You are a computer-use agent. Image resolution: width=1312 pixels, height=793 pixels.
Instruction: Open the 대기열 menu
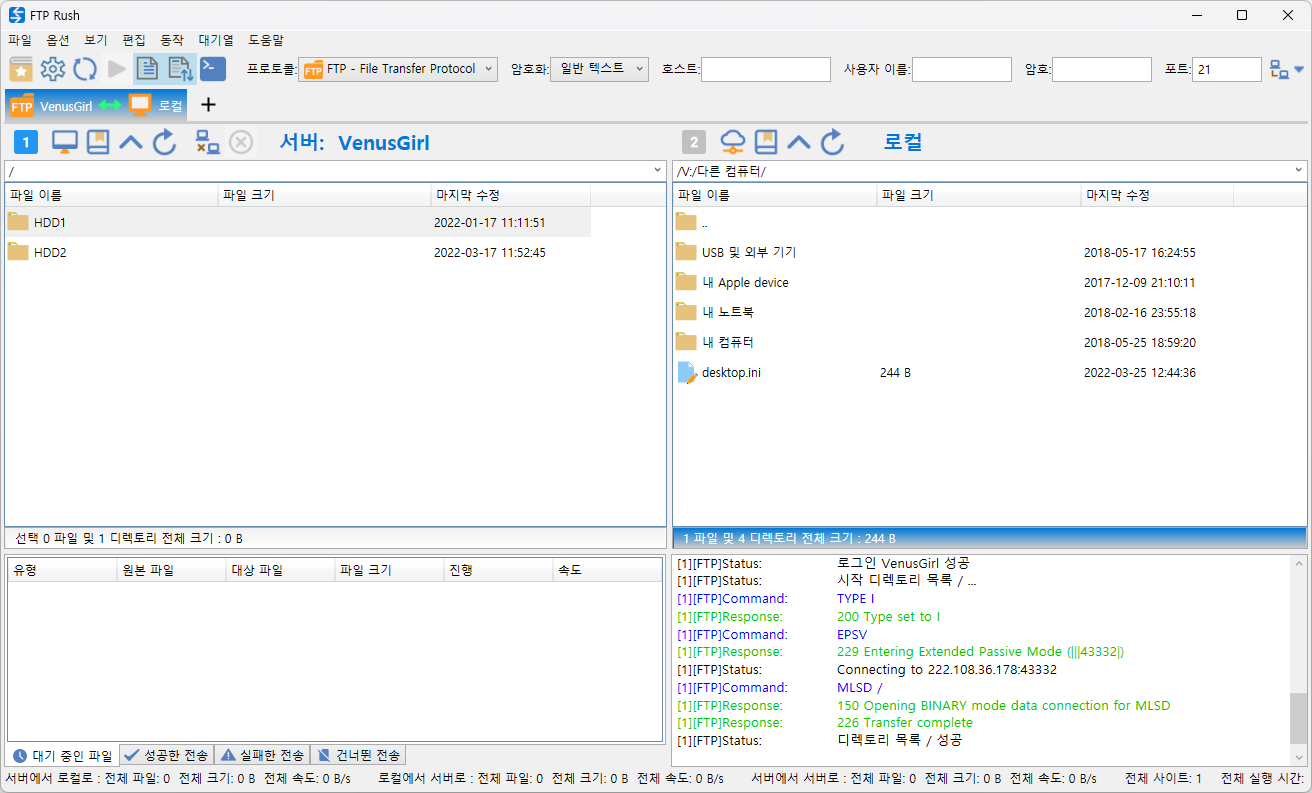216,40
